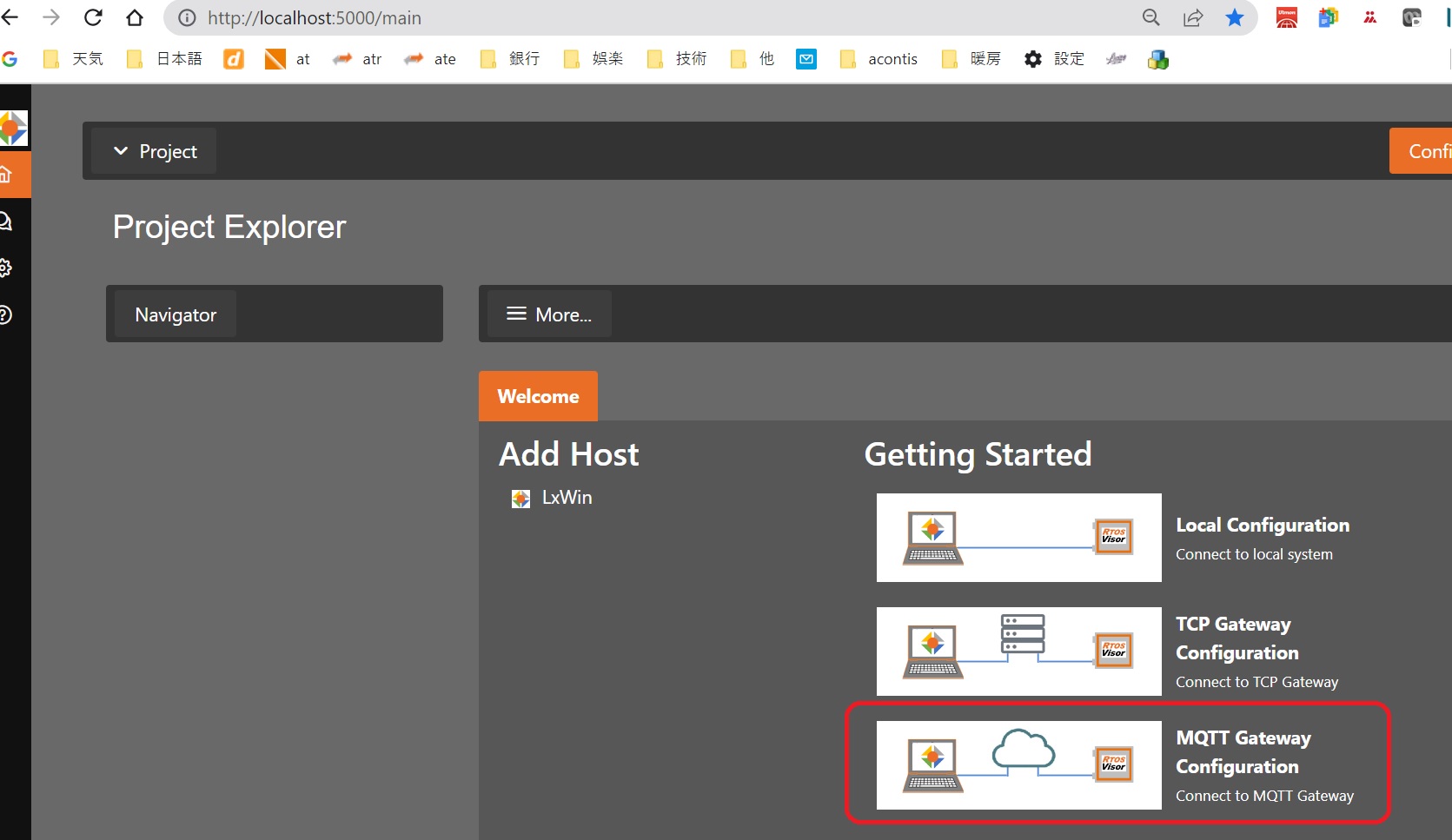Choose the TCP Gateway Configuration thumbnail

click(1018, 651)
